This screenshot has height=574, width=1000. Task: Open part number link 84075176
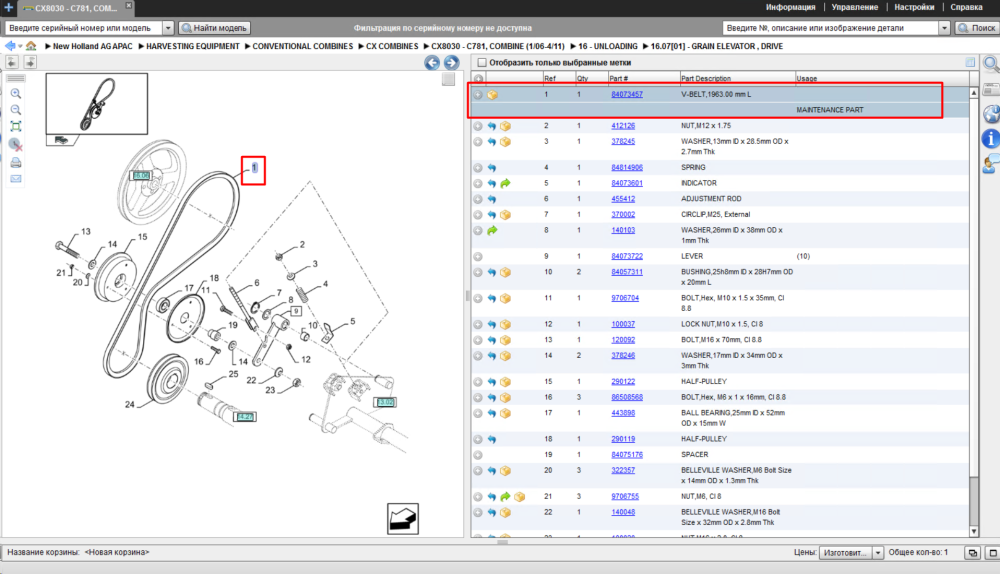pyautogui.click(x=626, y=455)
